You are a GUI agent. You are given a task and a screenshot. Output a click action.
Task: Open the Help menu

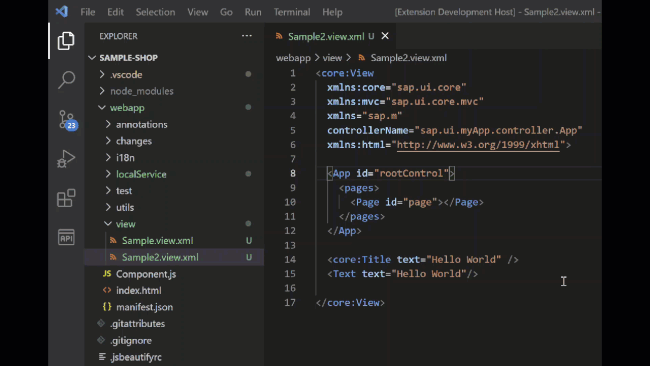(332, 12)
